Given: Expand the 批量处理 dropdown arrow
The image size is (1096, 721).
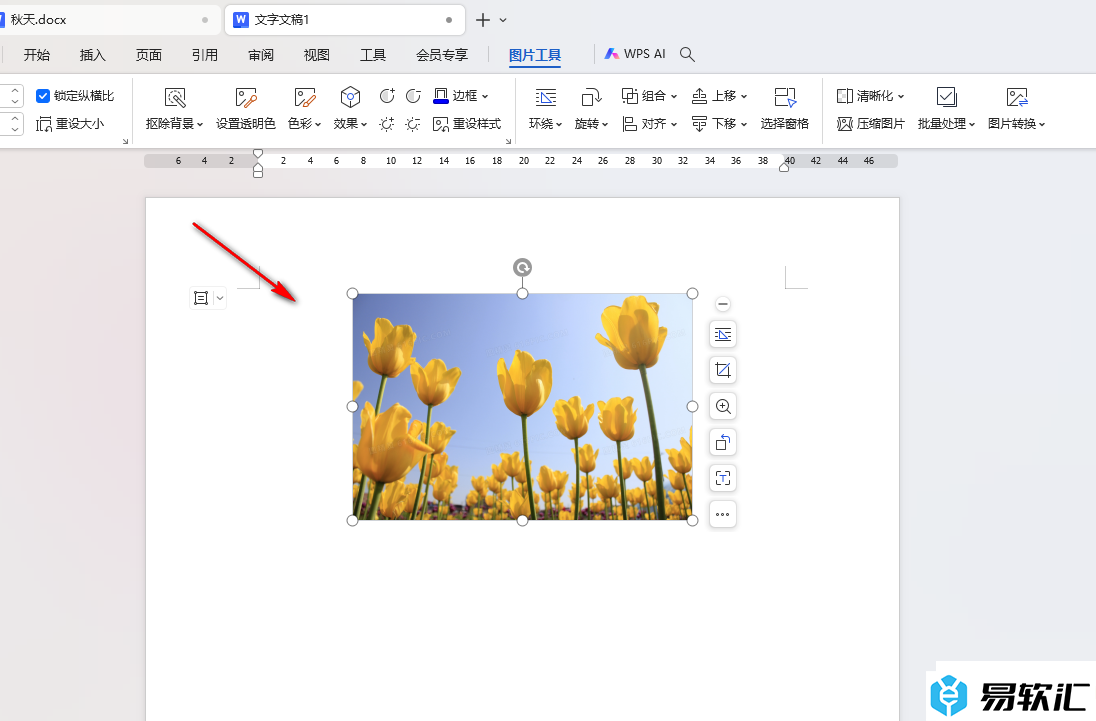Looking at the screenshot, I should (x=972, y=124).
